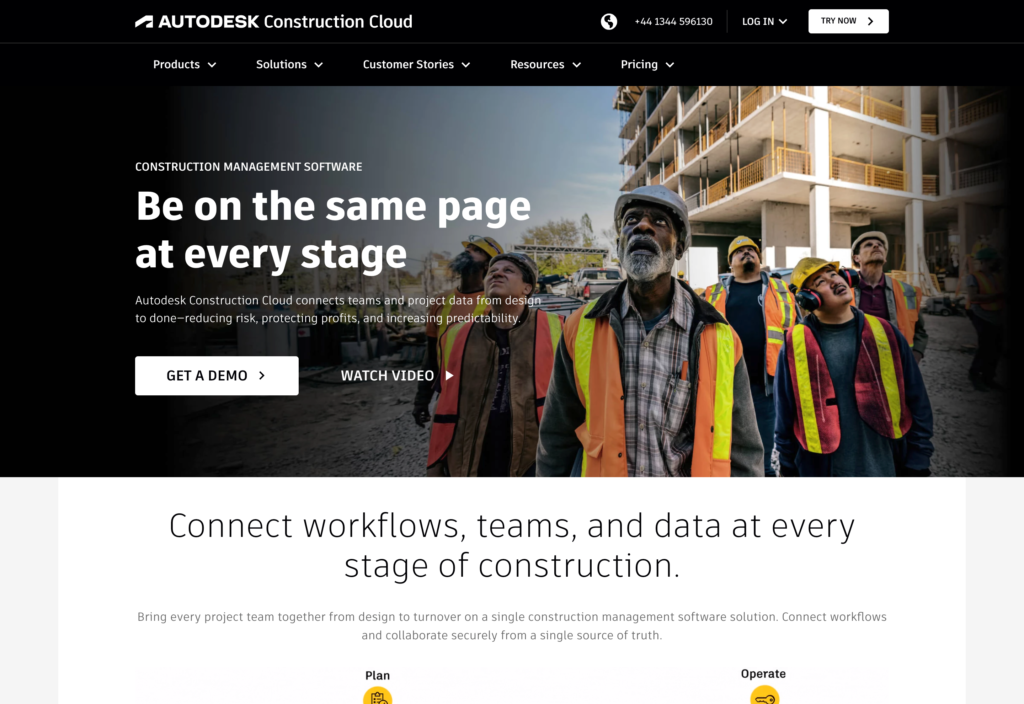Click the Autodesk Construction Cloud logo
This screenshot has height=704, width=1024.
[x=274, y=22]
